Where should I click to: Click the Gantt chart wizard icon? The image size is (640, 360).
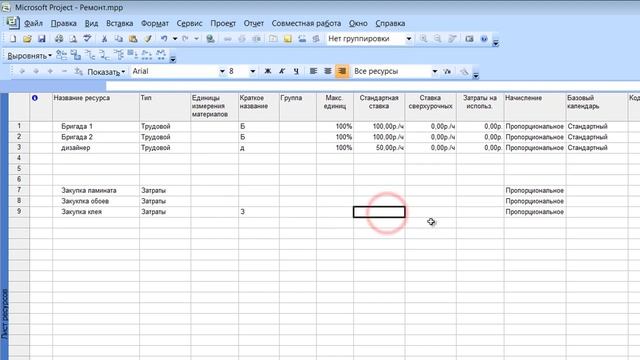coord(464,71)
